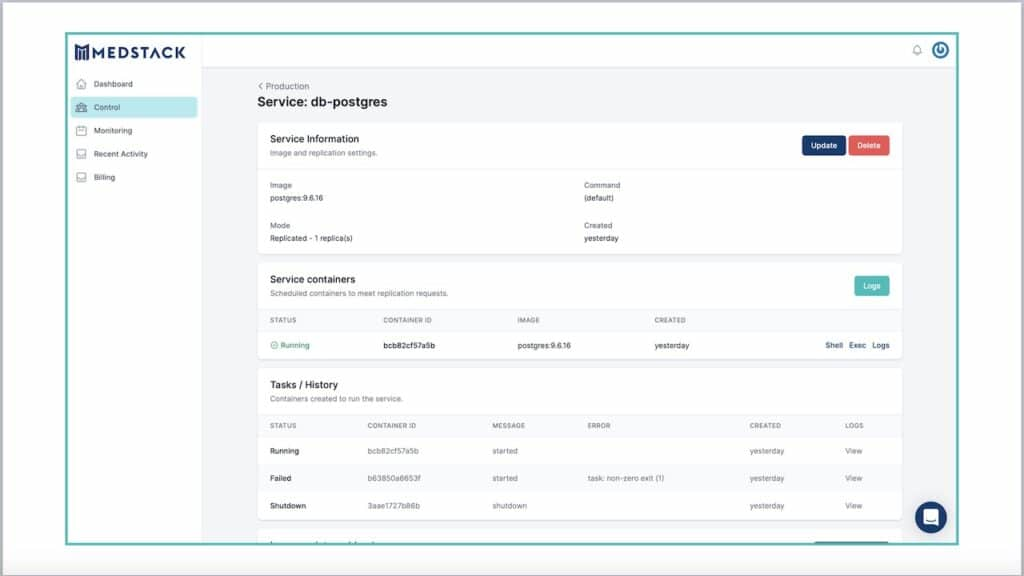Click the green Running status icon
This screenshot has width=1024, height=576.
274,345
